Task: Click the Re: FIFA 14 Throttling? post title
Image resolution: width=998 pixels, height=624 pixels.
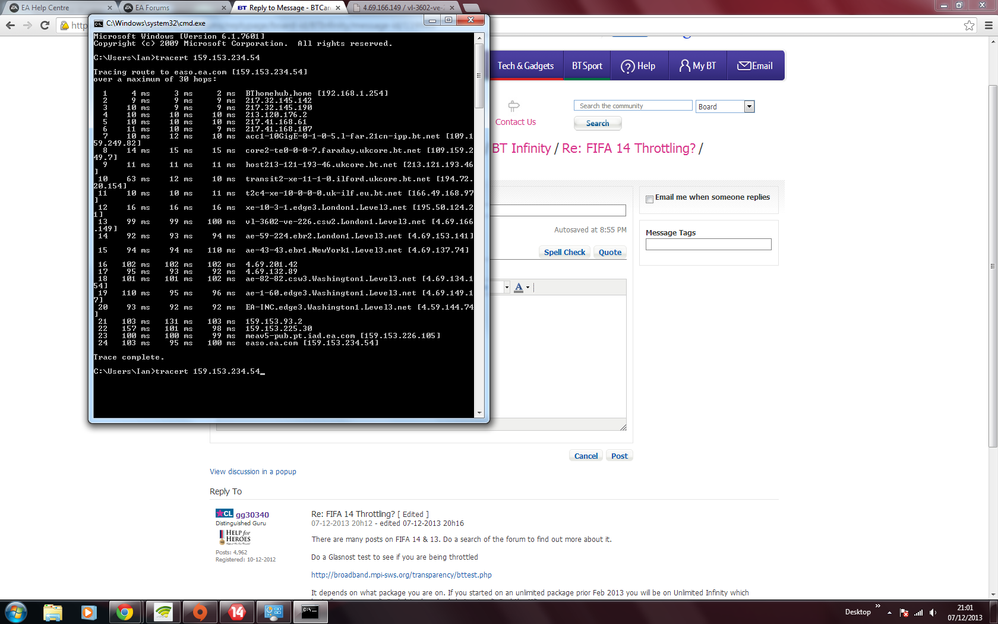Action: tap(353, 514)
